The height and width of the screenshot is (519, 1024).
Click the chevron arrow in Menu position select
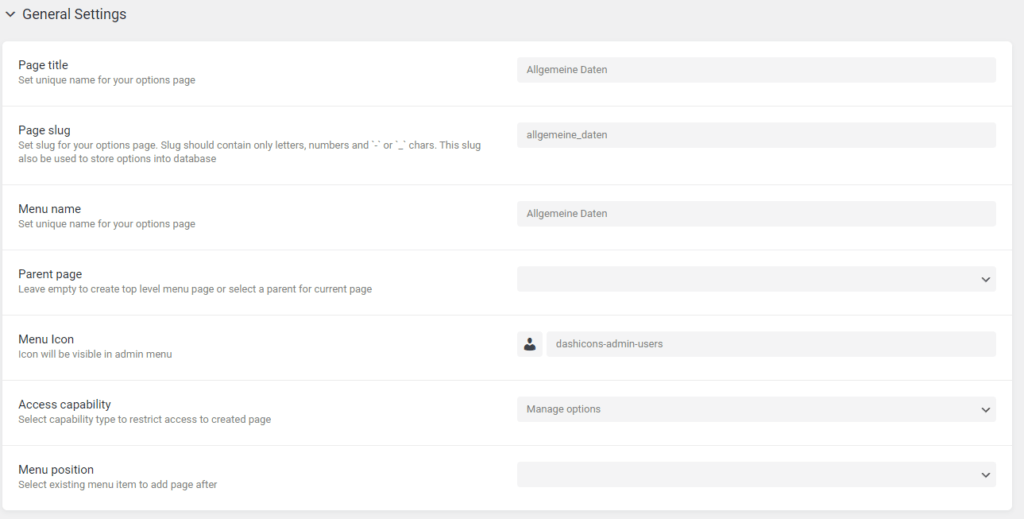pyautogui.click(x=985, y=474)
